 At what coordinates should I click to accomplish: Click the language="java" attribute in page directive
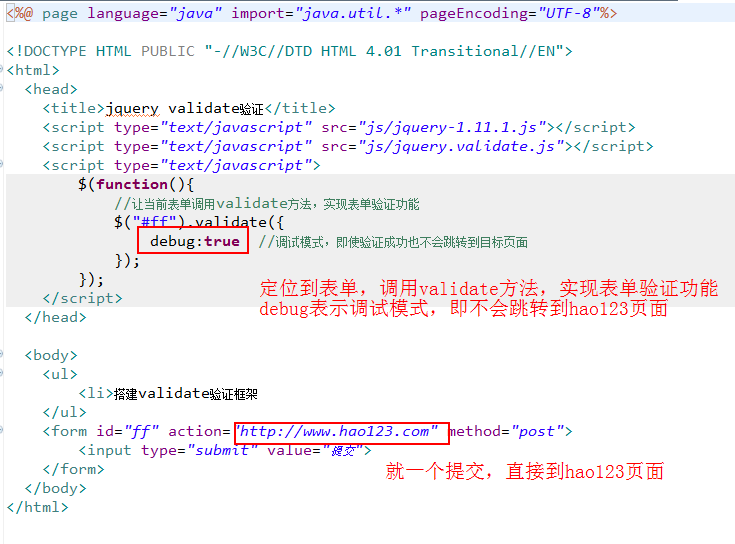[x=154, y=13]
